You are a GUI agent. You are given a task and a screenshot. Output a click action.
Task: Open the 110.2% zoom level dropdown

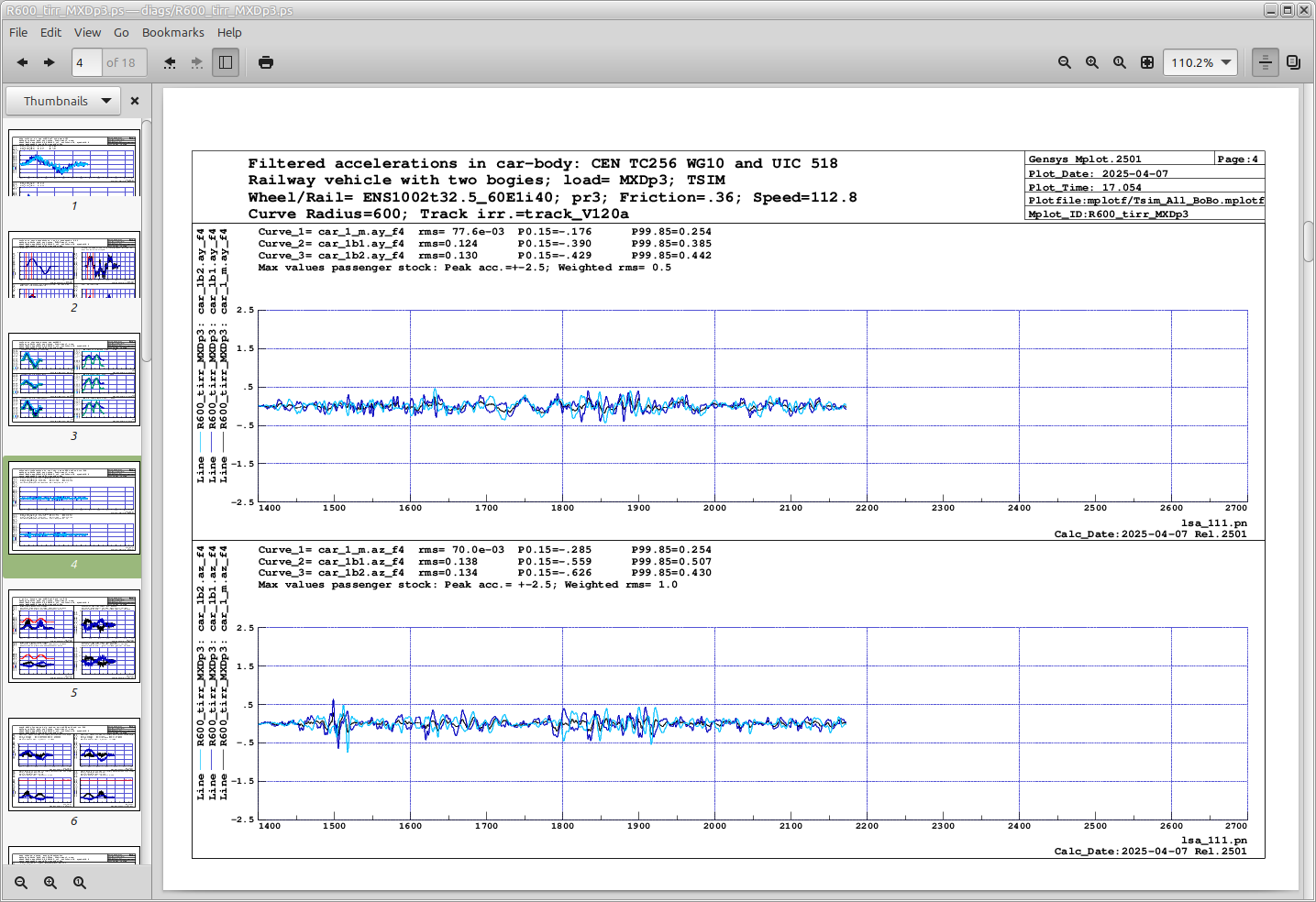[x=1200, y=62]
